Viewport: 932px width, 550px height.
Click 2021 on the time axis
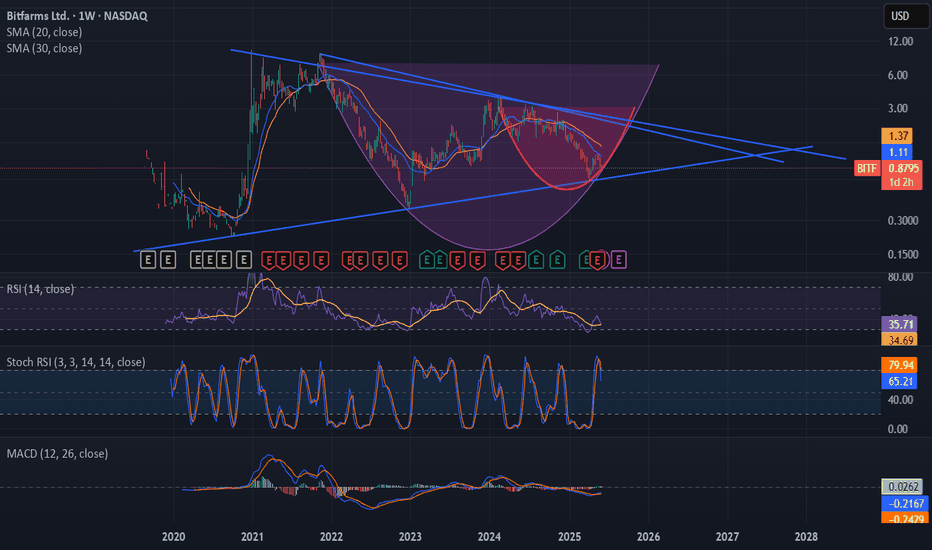[252, 537]
